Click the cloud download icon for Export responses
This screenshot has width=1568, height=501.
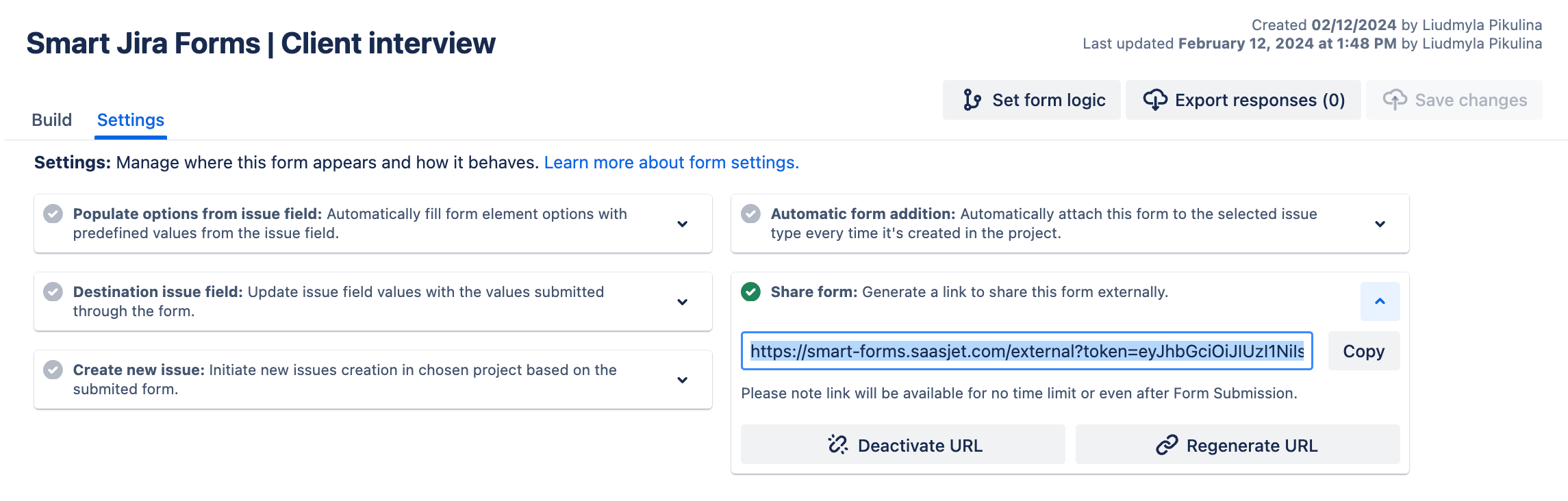coord(1155,100)
